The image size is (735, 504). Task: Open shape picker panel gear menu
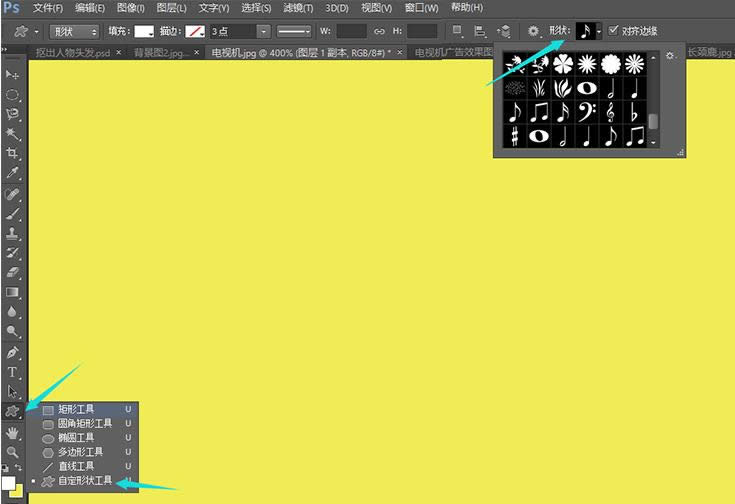point(670,56)
